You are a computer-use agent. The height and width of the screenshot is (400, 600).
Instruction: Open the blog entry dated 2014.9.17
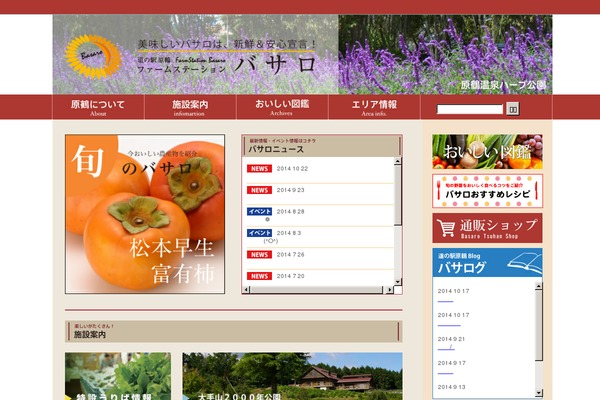pos(451,363)
